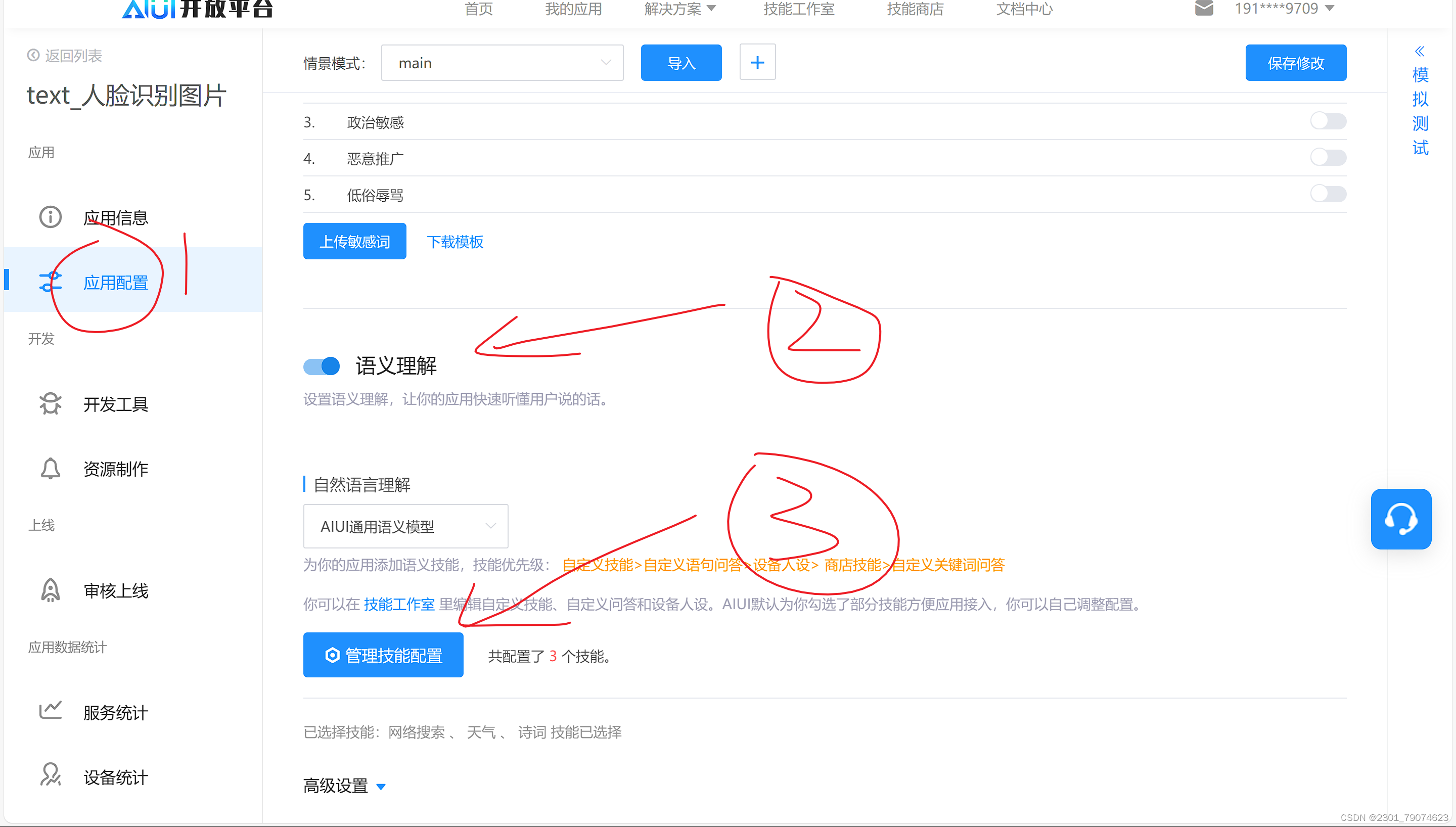This screenshot has height=827, width=1456.
Task: Open 设备统计 statistics icon
Action: click(50, 775)
